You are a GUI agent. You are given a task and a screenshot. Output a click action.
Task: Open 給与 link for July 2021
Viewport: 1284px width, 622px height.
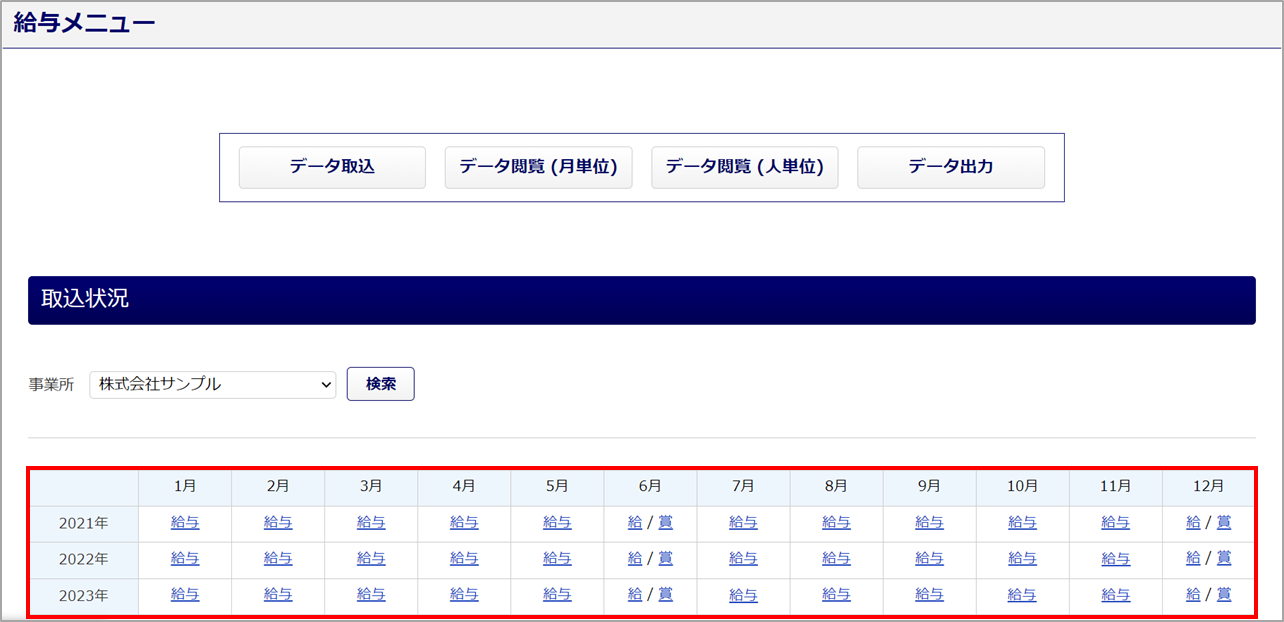743,522
